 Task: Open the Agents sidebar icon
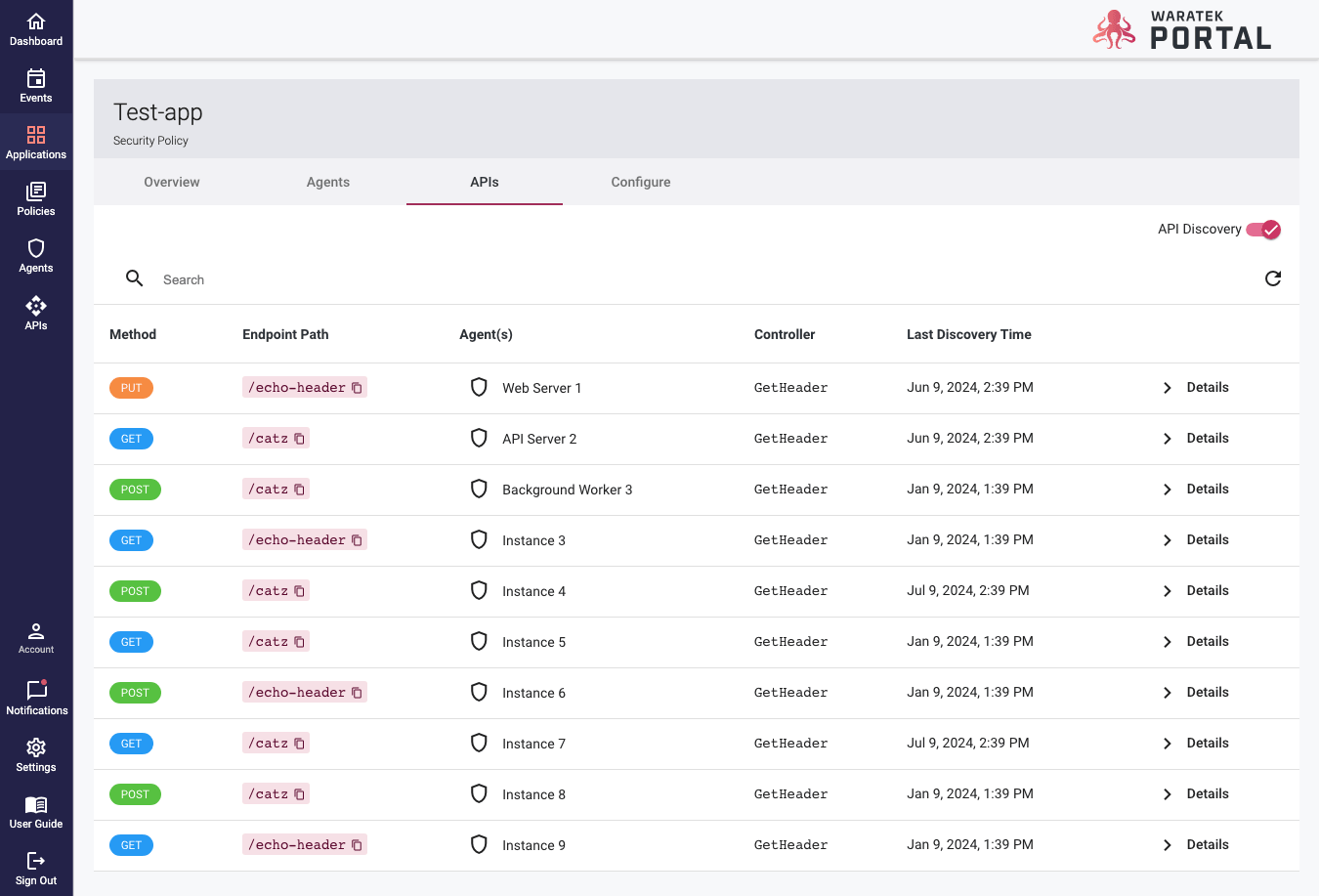(36, 256)
